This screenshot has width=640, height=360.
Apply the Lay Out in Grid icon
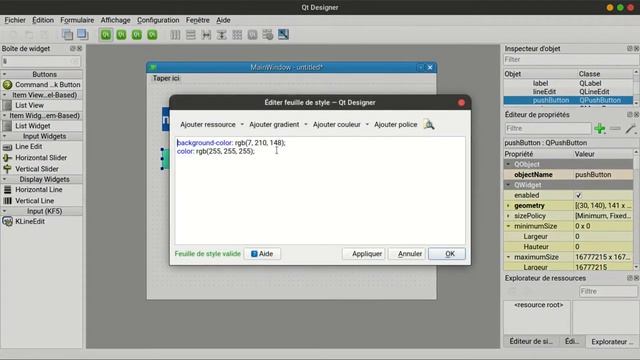[x=237, y=35]
